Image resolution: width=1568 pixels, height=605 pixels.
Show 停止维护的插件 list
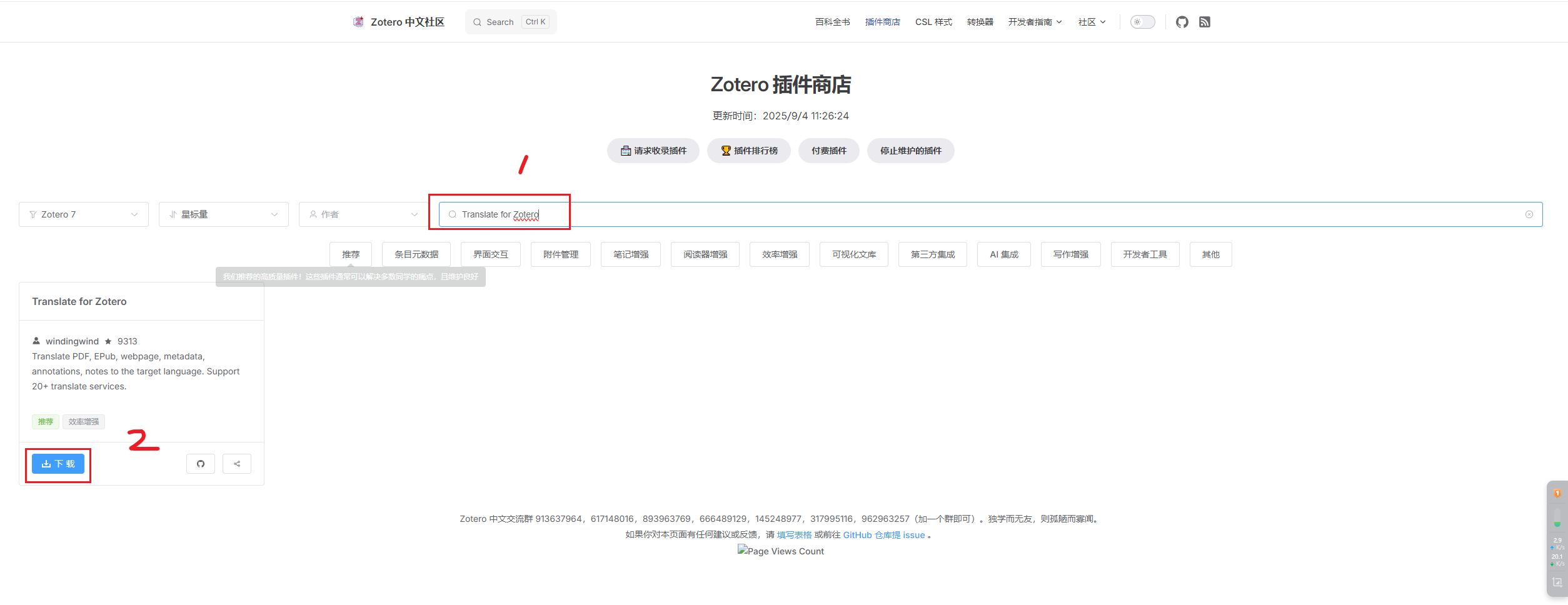(911, 151)
